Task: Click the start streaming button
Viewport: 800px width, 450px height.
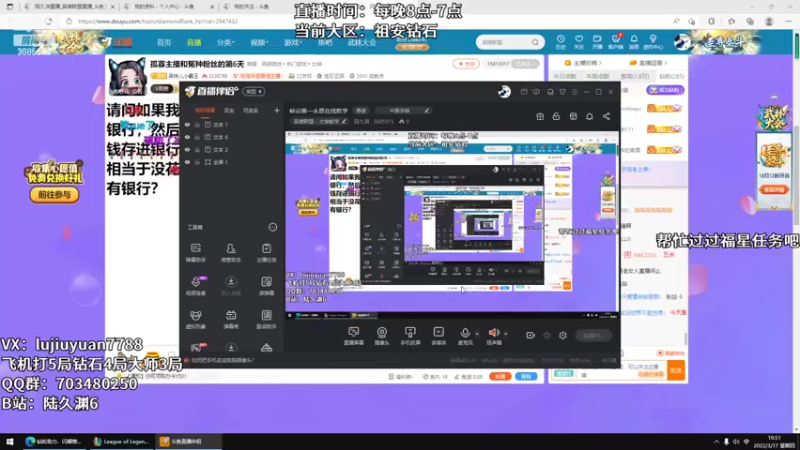Action: (x=593, y=336)
